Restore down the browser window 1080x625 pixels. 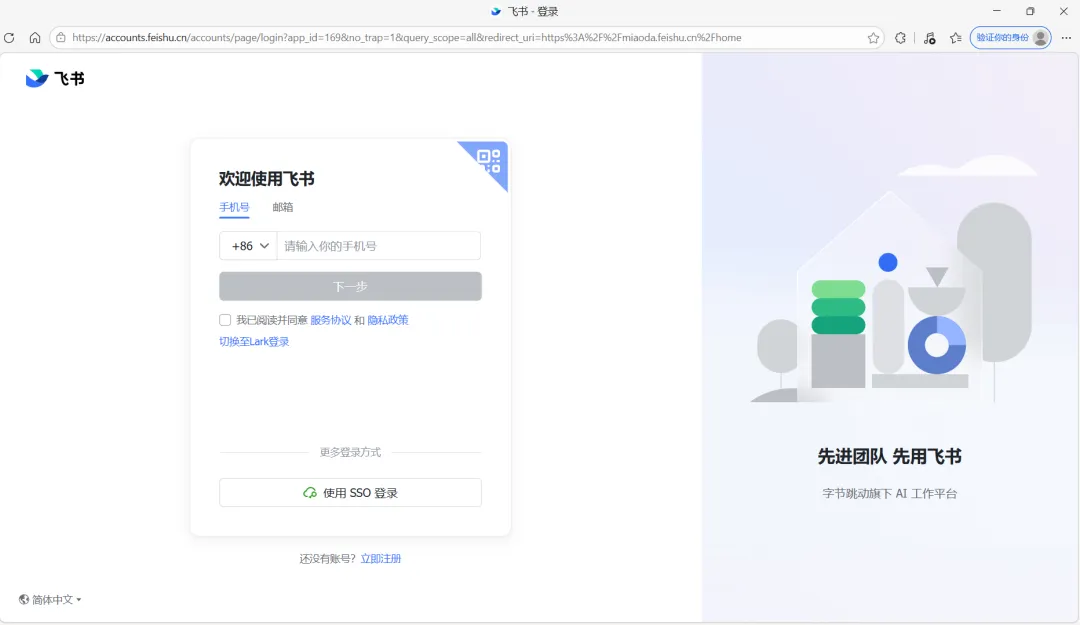coord(1030,11)
